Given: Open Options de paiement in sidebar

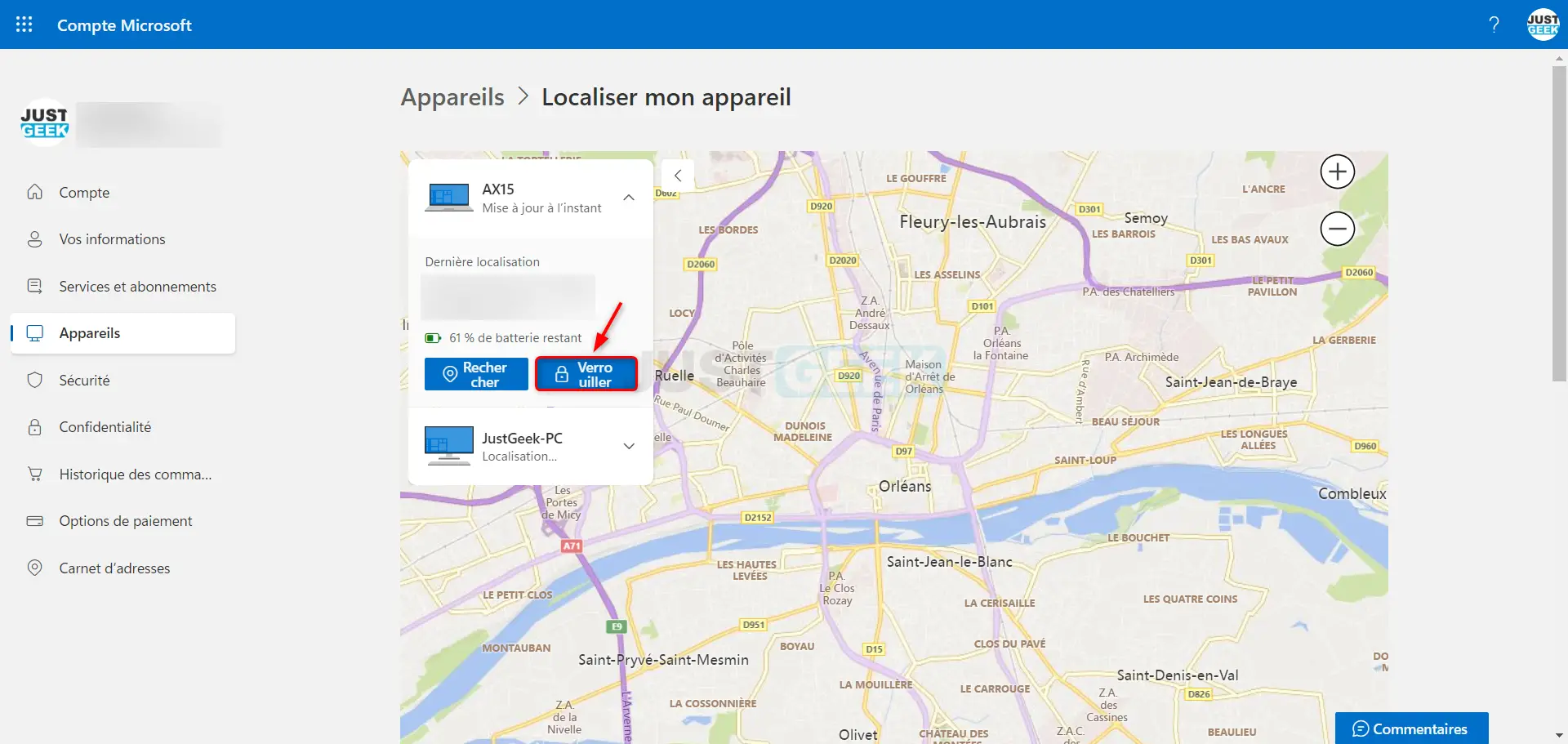Looking at the screenshot, I should click(122, 521).
